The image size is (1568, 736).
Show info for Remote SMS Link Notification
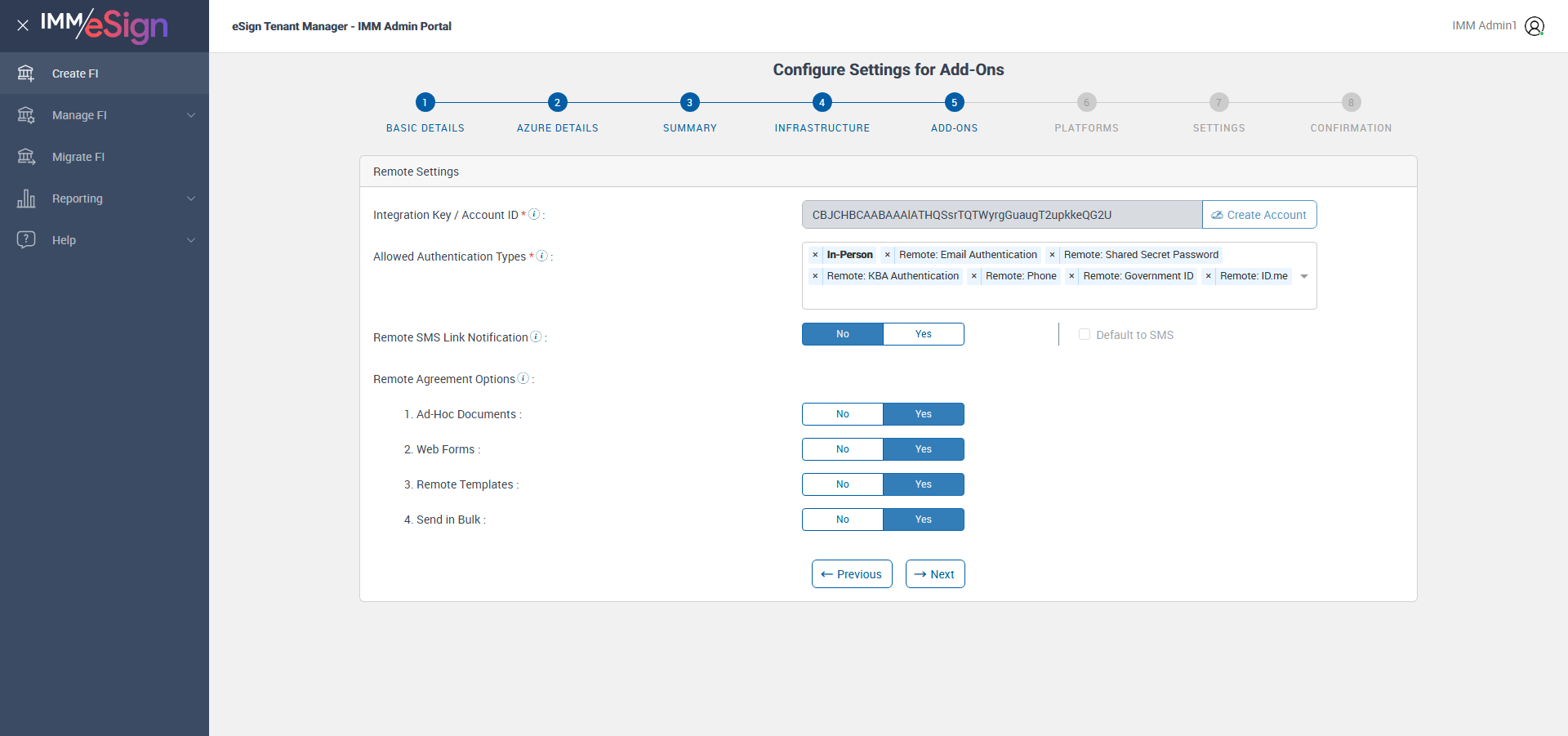point(536,337)
